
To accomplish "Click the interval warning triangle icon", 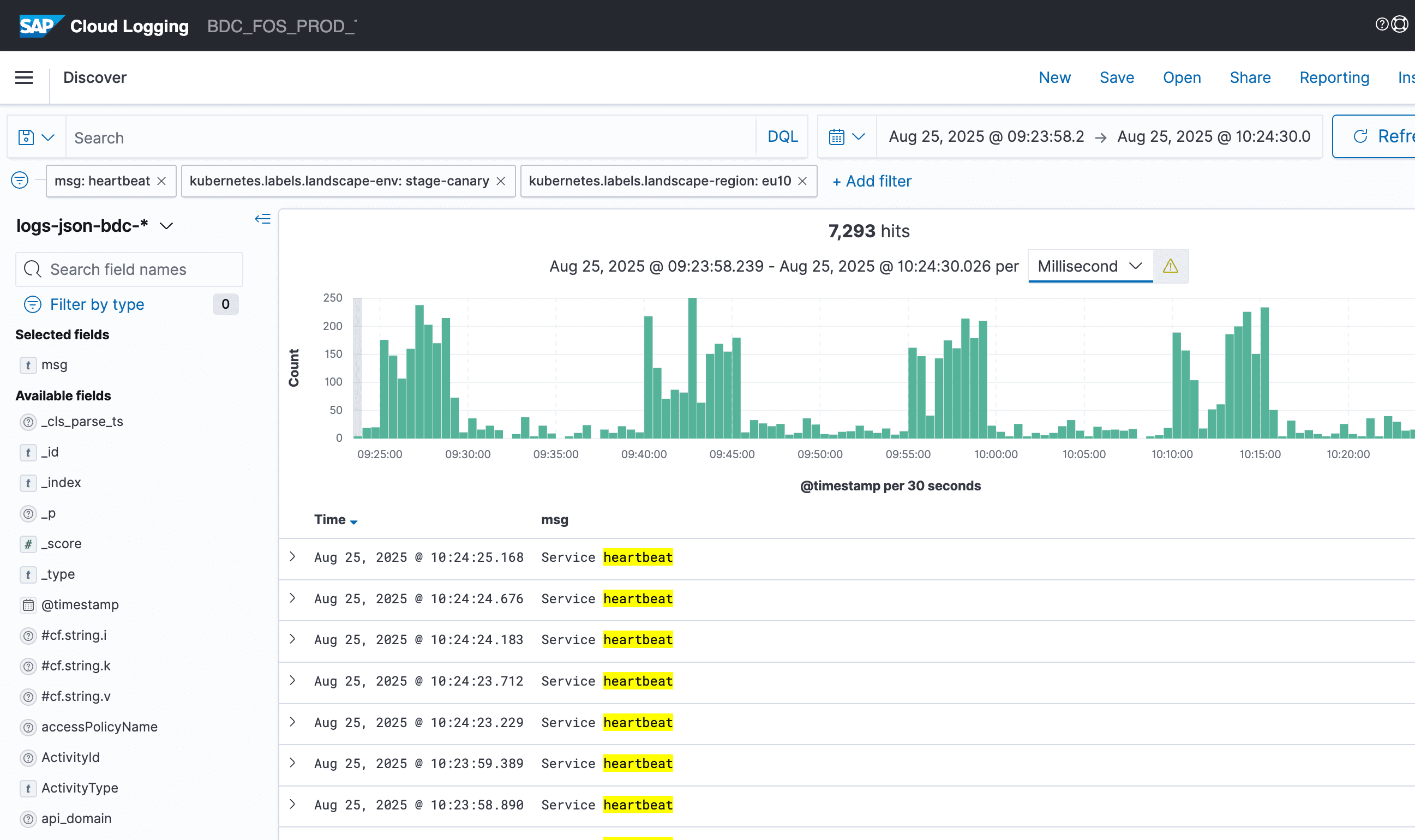I will coord(1170,266).
